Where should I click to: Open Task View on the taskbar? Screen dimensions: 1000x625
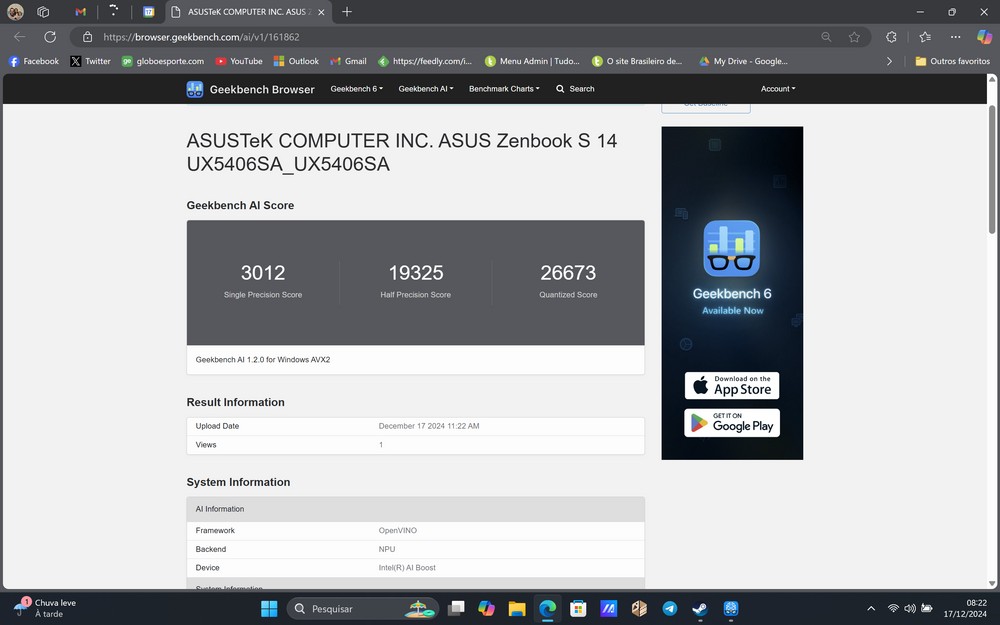pyautogui.click(x=456, y=608)
